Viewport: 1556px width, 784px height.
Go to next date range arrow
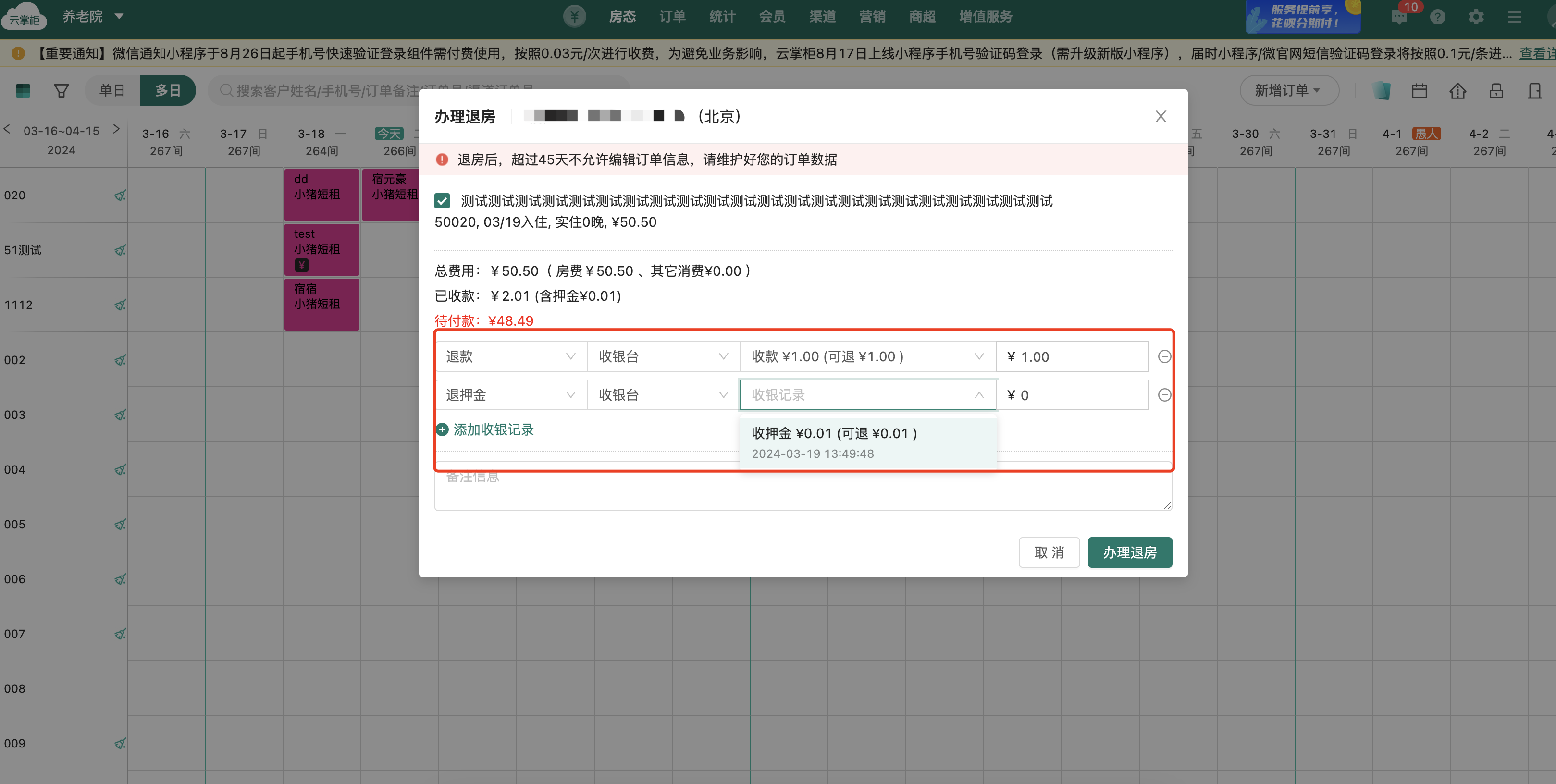117,129
